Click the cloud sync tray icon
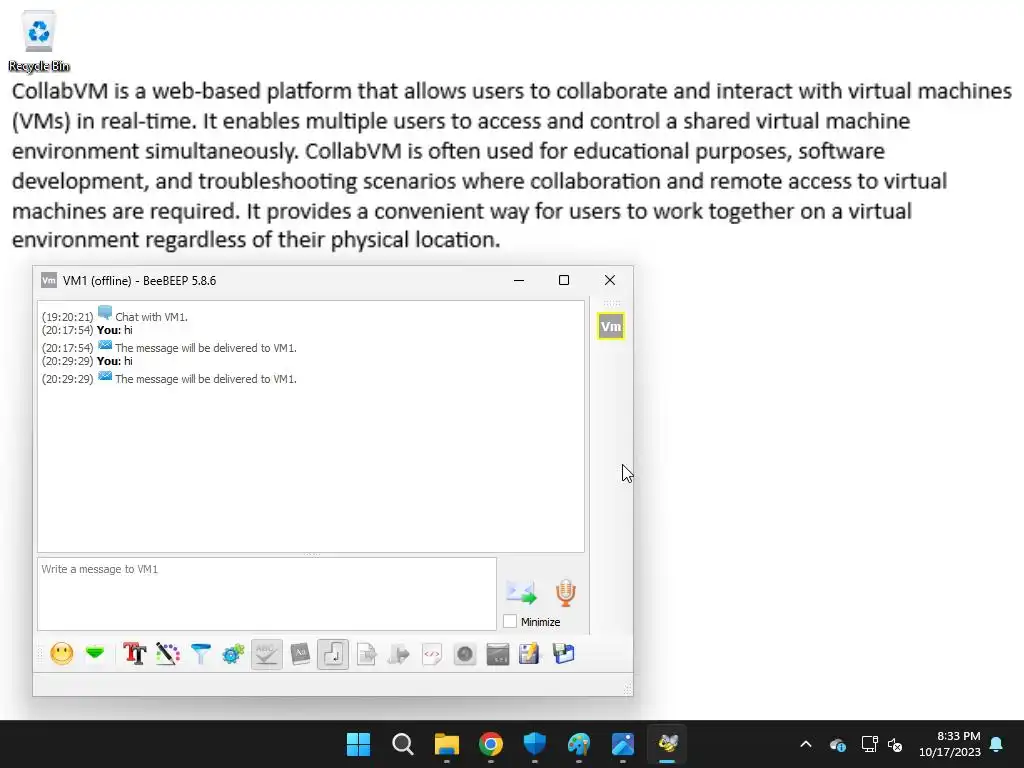The image size is (1024, 768). (838, 744)
